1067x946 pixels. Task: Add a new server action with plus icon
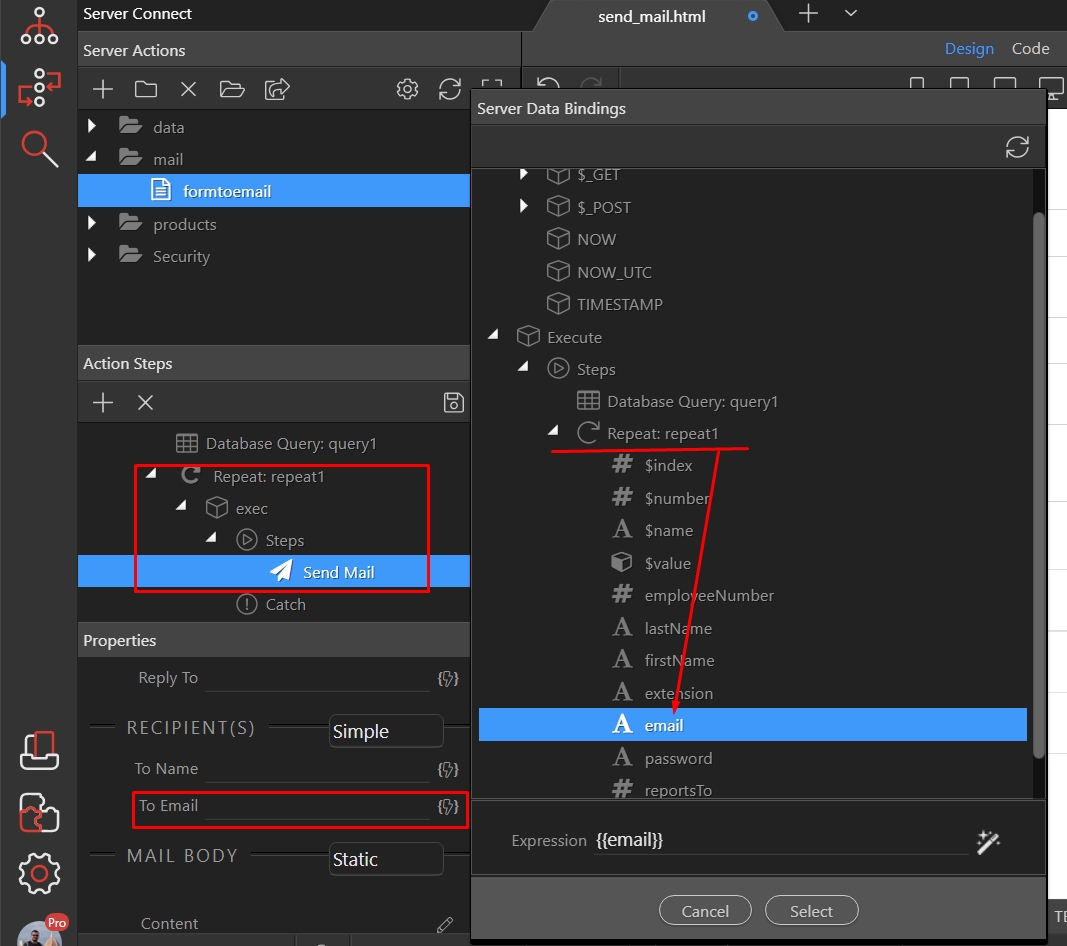(x=103, y=90)
